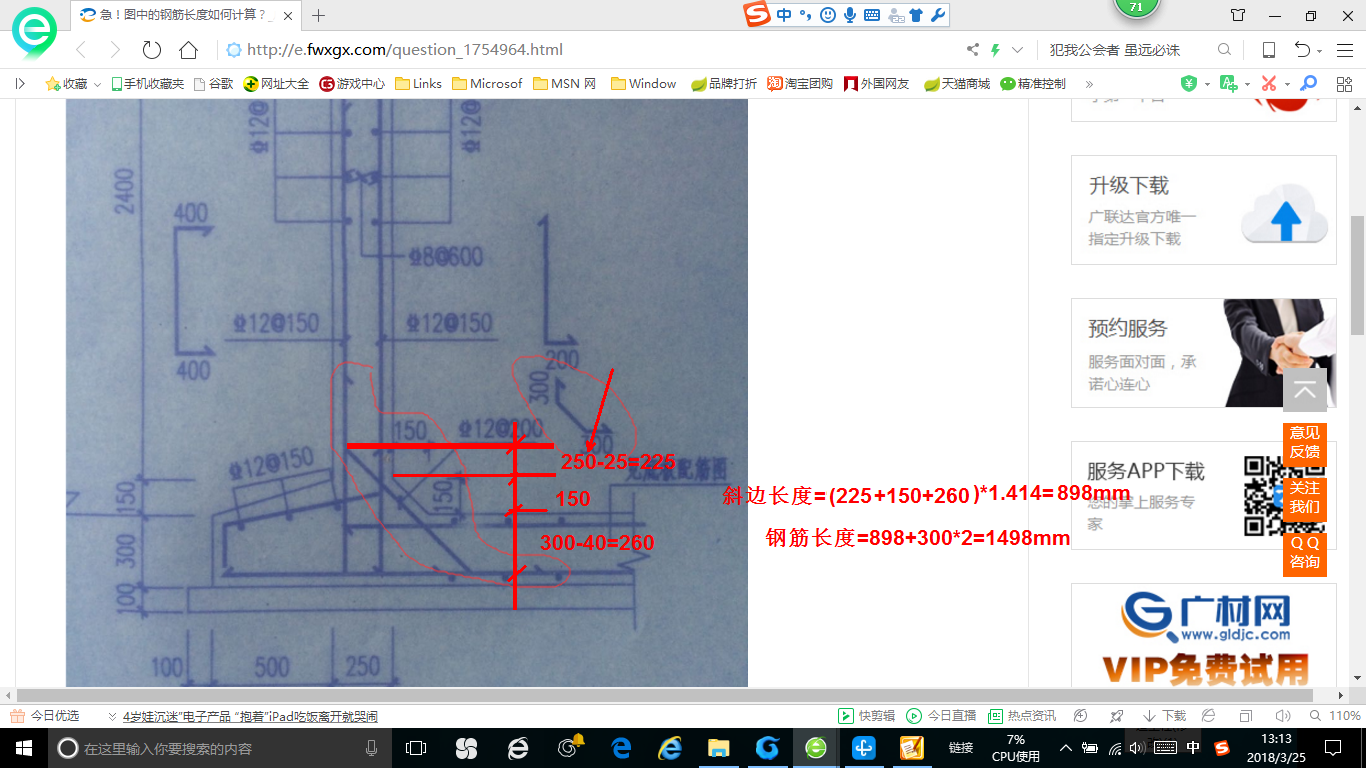Show more bookmarks with double chevron
Image resolution: width=1366 pixels, height=768 pixels.
[x=1089, y=84]
